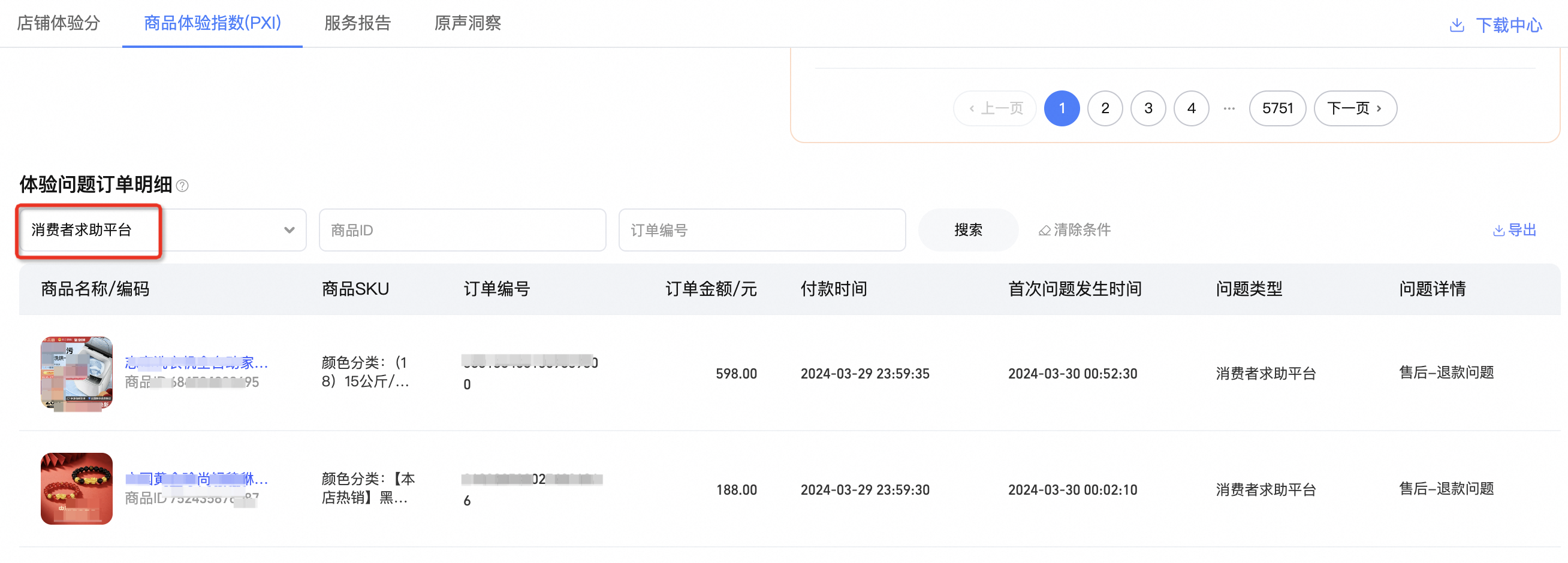Go to 原声洞察 tab
The image size is (1568, 563).
click(468, 23)
